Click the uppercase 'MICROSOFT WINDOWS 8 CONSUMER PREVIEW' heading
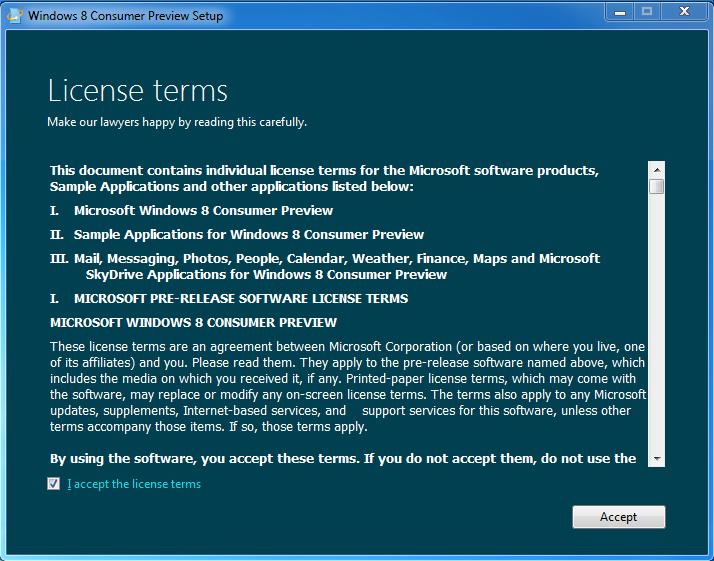 point(193,322)
